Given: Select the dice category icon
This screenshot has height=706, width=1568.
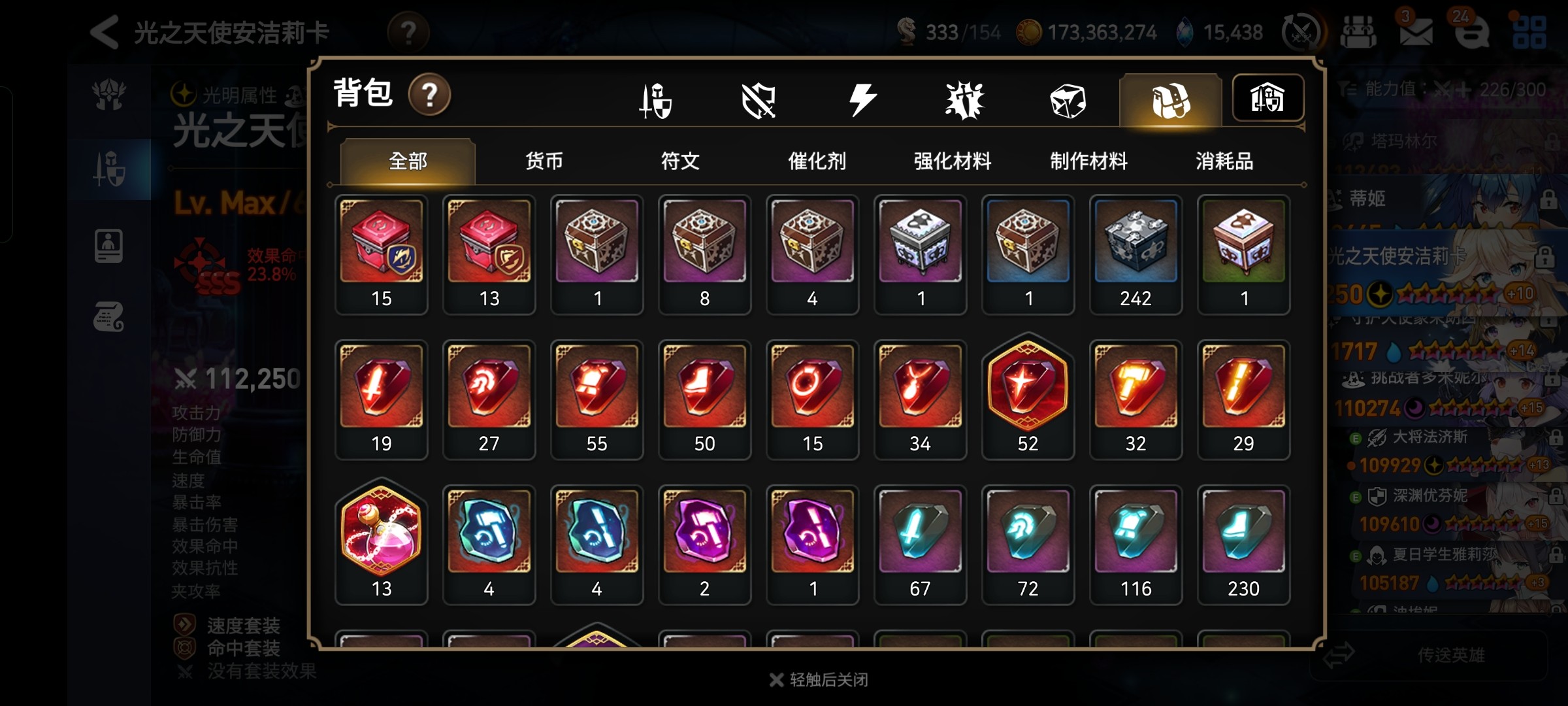Looking at the screenshot, I should tap(1068, 101).
